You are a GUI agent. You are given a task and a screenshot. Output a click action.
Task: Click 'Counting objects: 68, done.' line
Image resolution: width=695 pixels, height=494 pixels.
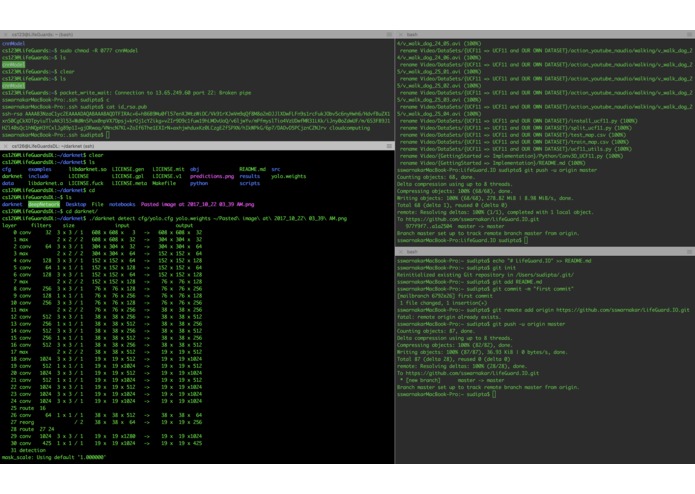pyautogui.click(x=436, y=177)
